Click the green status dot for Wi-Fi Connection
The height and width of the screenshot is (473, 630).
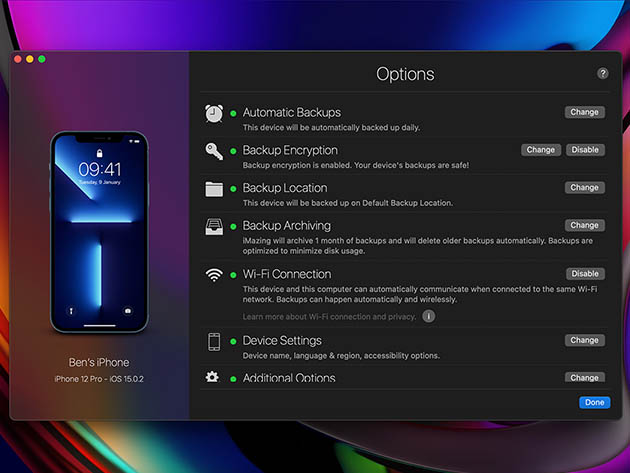[233, 275]
